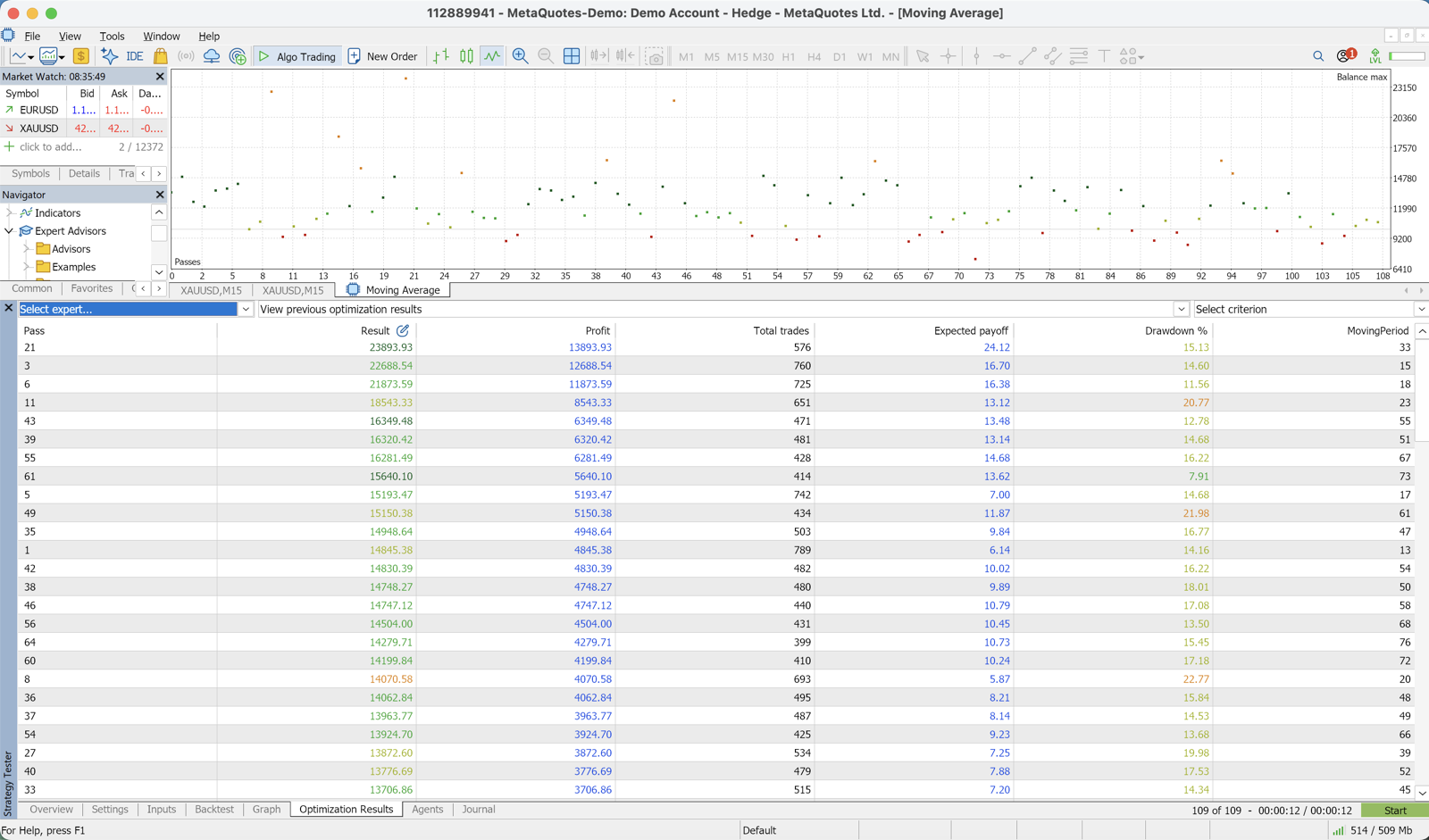Open the account notifications icon
This screenshot has height=840, width=1429.
(x=1346, y=55)
